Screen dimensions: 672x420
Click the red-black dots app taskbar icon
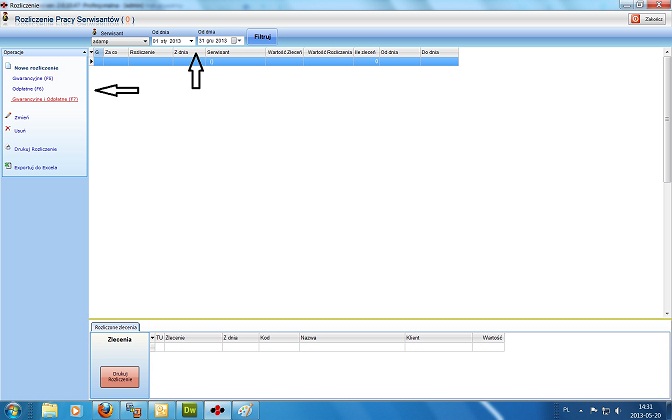pyautogui.click(x=217, y=411)
